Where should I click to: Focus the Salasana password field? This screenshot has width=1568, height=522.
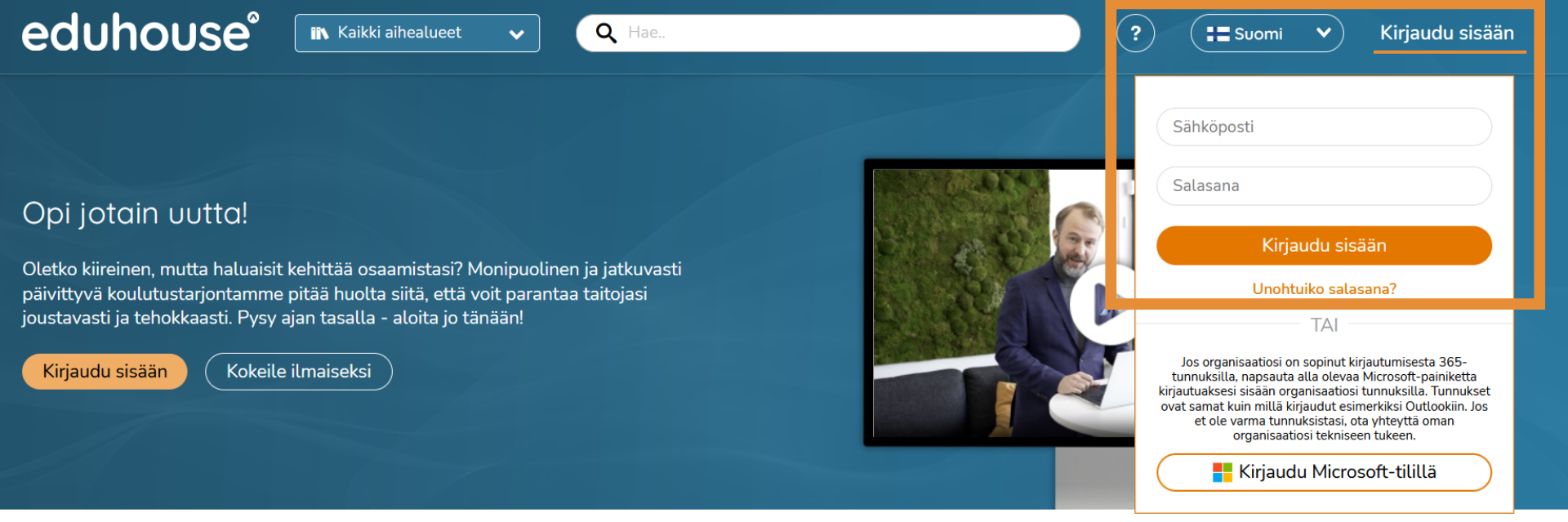click(1324, 186)
